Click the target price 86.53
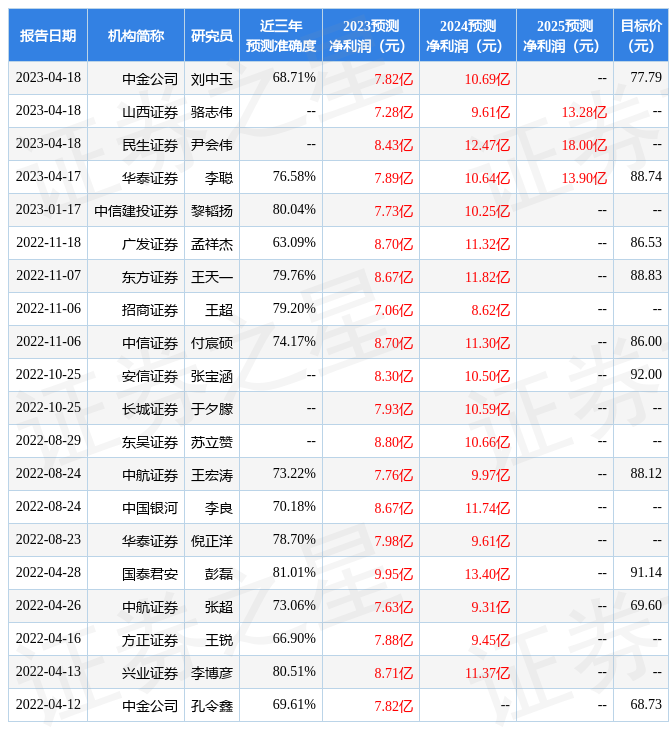The height and width of the screenshot is (730, 669). coord(646,243)
